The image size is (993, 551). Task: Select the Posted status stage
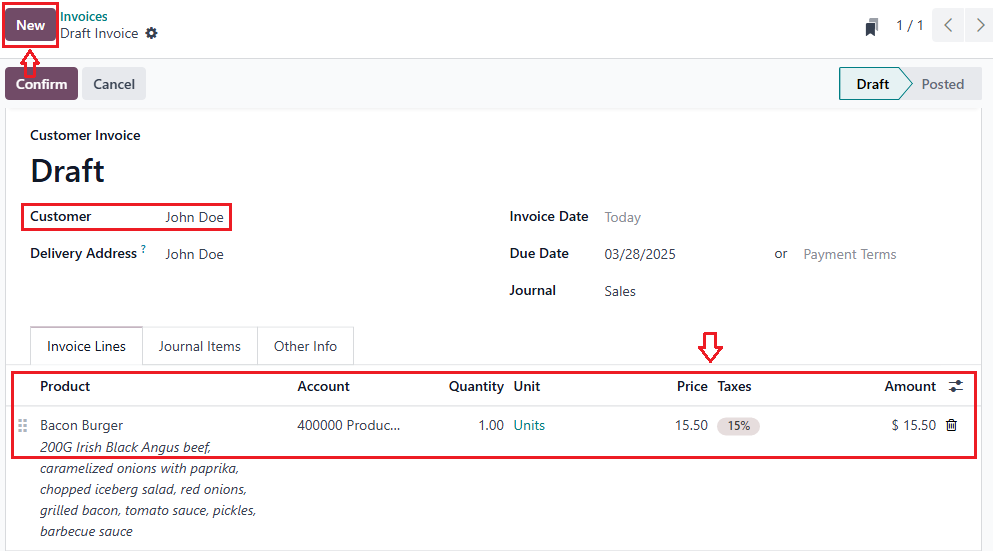click(942, 84)
